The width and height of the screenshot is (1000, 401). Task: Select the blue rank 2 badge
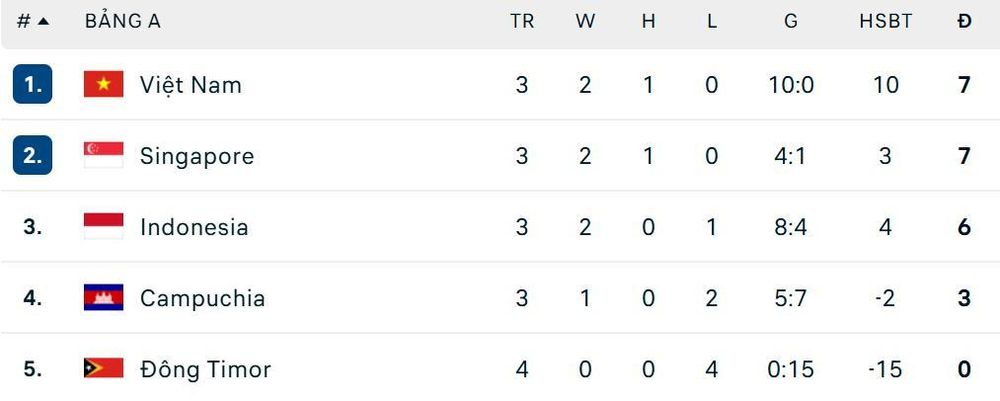(33, 156)
